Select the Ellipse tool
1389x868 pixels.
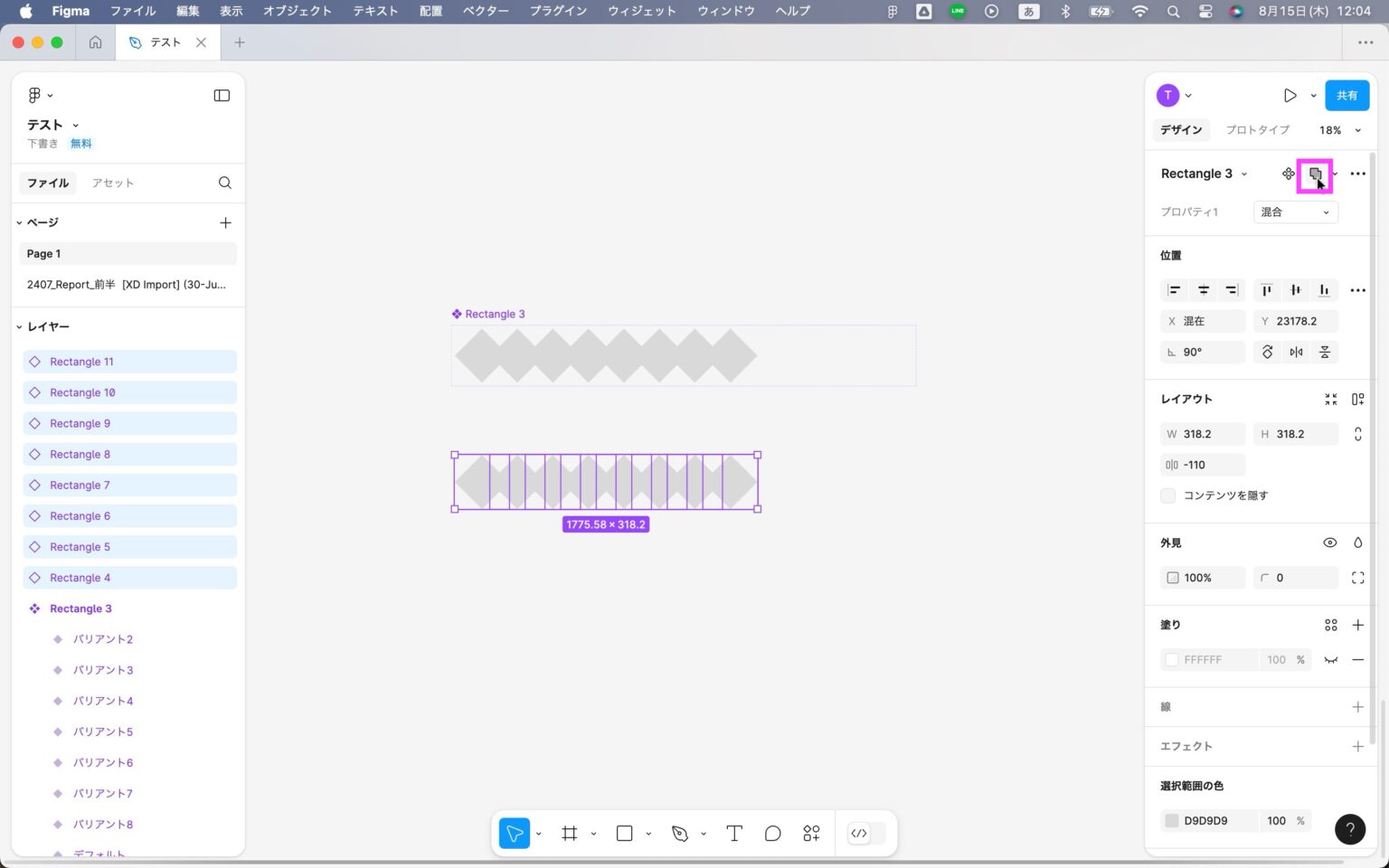tap(772, 833)
